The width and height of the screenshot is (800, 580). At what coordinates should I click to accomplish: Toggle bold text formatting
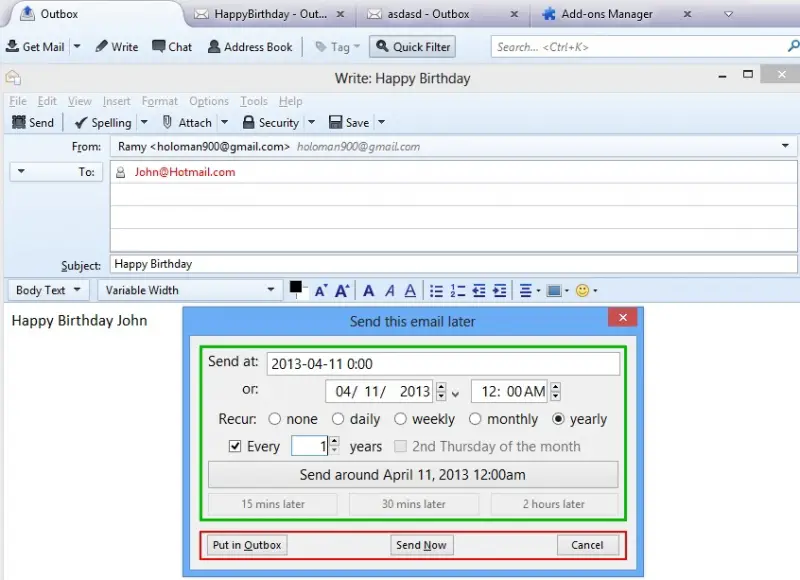tap(368, 291)
